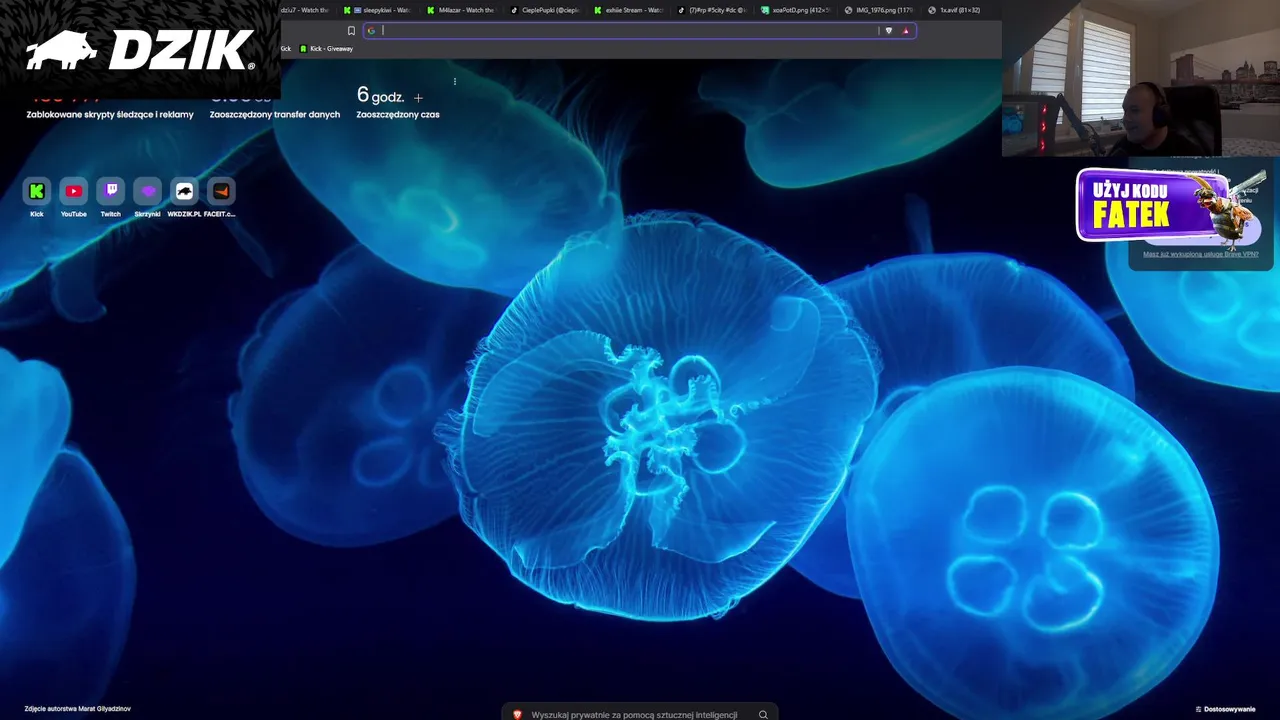Viewport: 1280px width, 720px height.
Task: Click the Marat Gilyadzinov photo credit
Action: pyautogui.click(x=77, y=708)
